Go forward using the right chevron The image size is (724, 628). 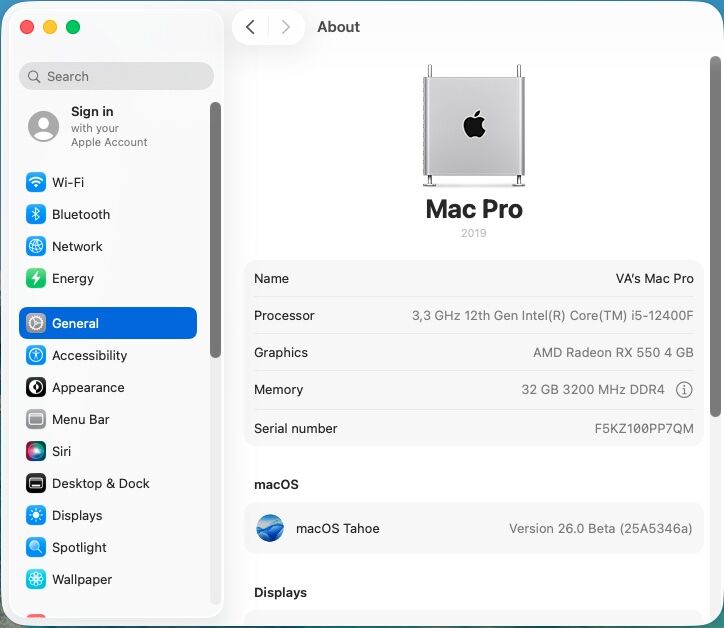pos(286,27)
